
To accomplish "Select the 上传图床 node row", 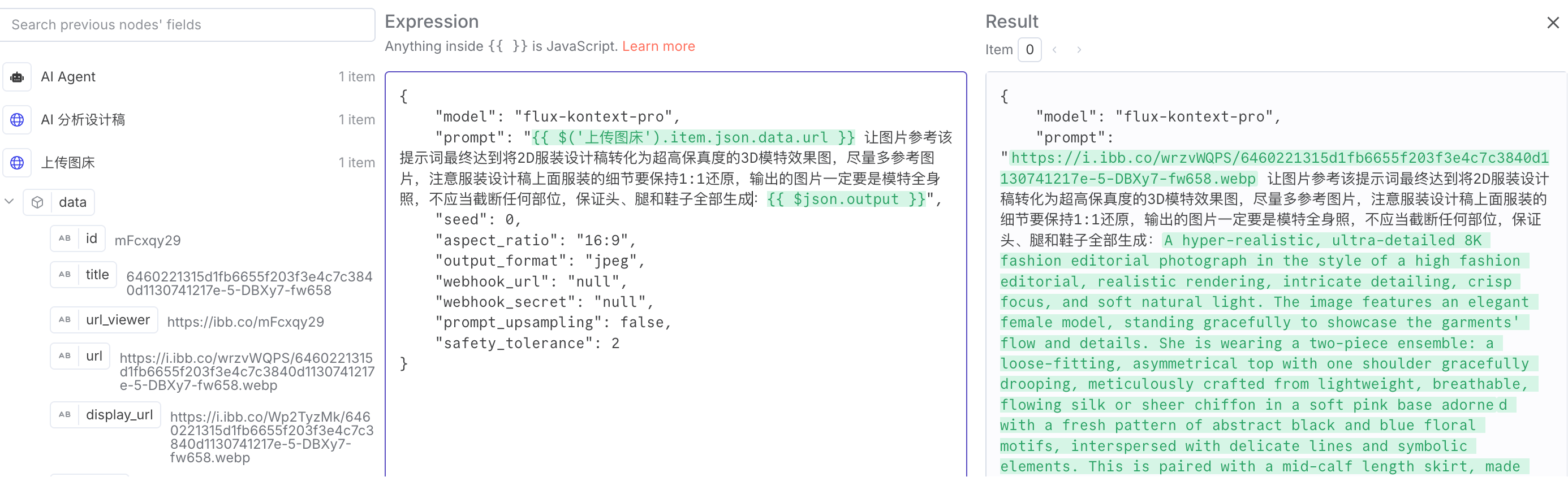I will point(189,162).
